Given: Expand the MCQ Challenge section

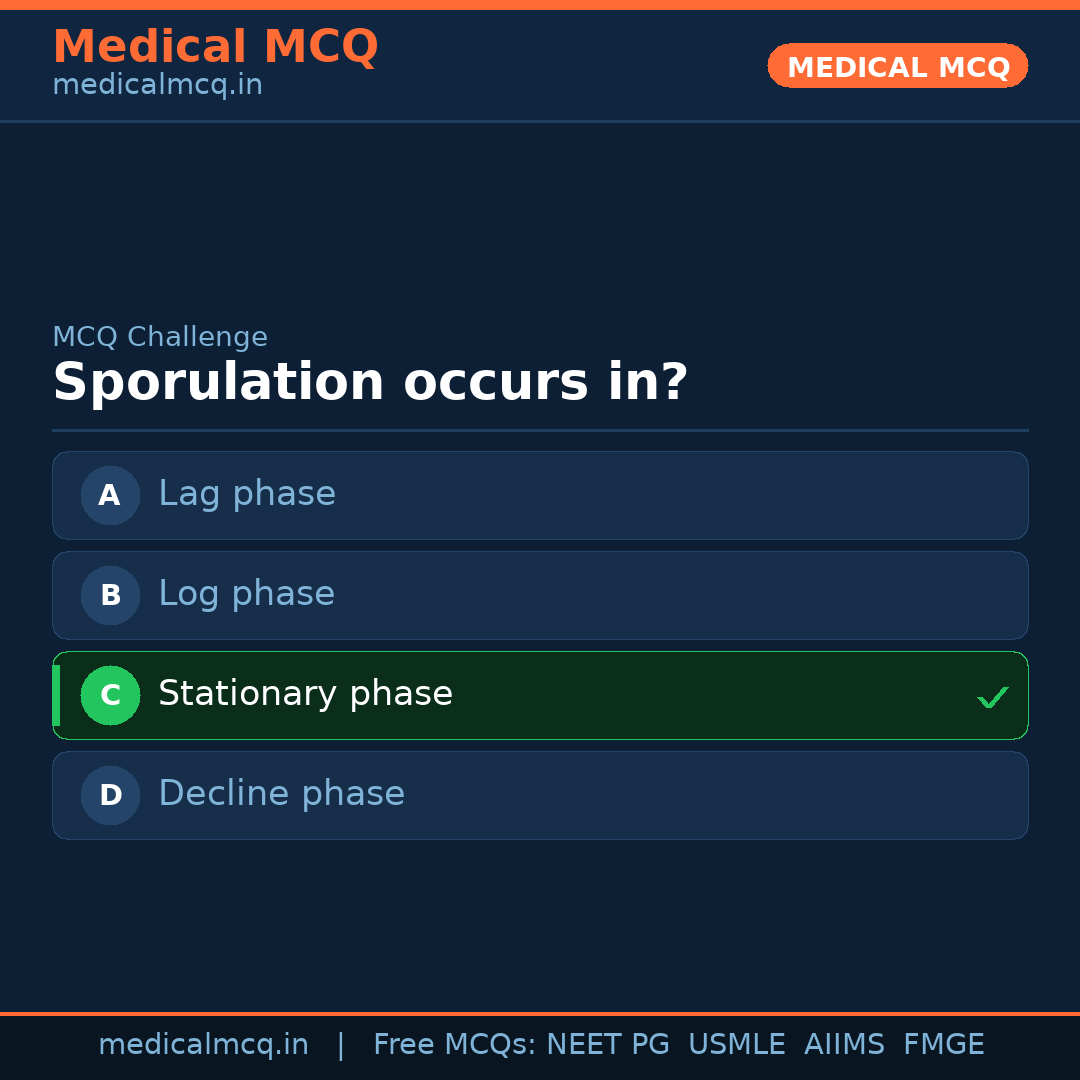Looking at the screenshot, I should (160, 337).
